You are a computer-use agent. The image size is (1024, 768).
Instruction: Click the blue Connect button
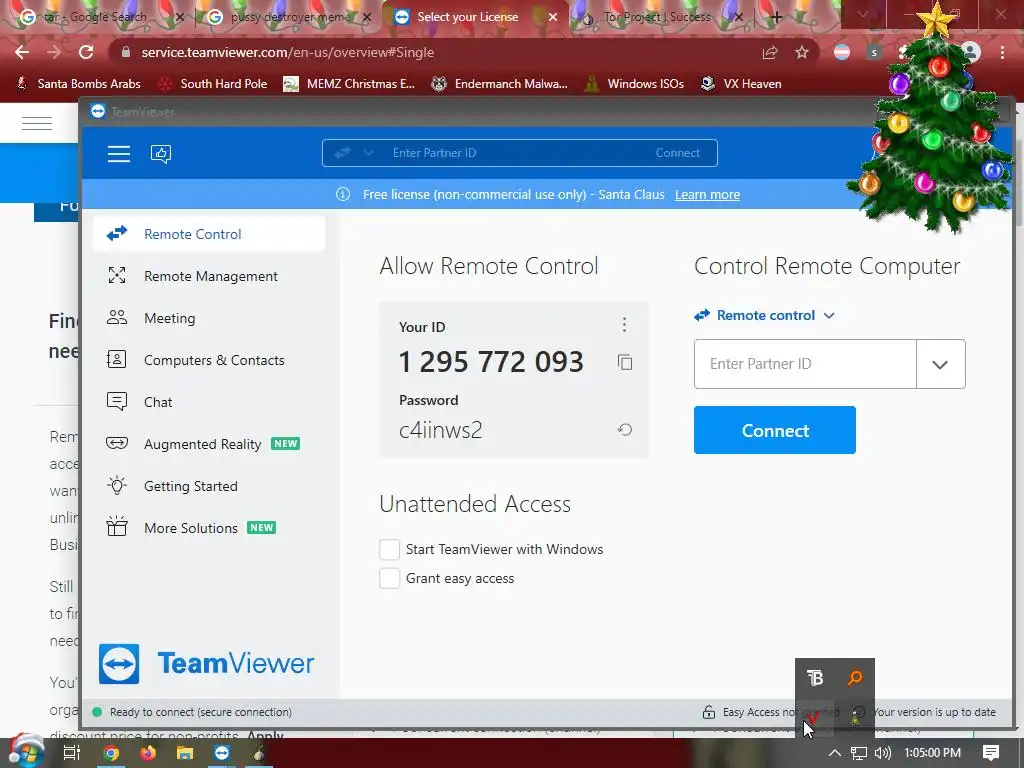tap(775, 430)
